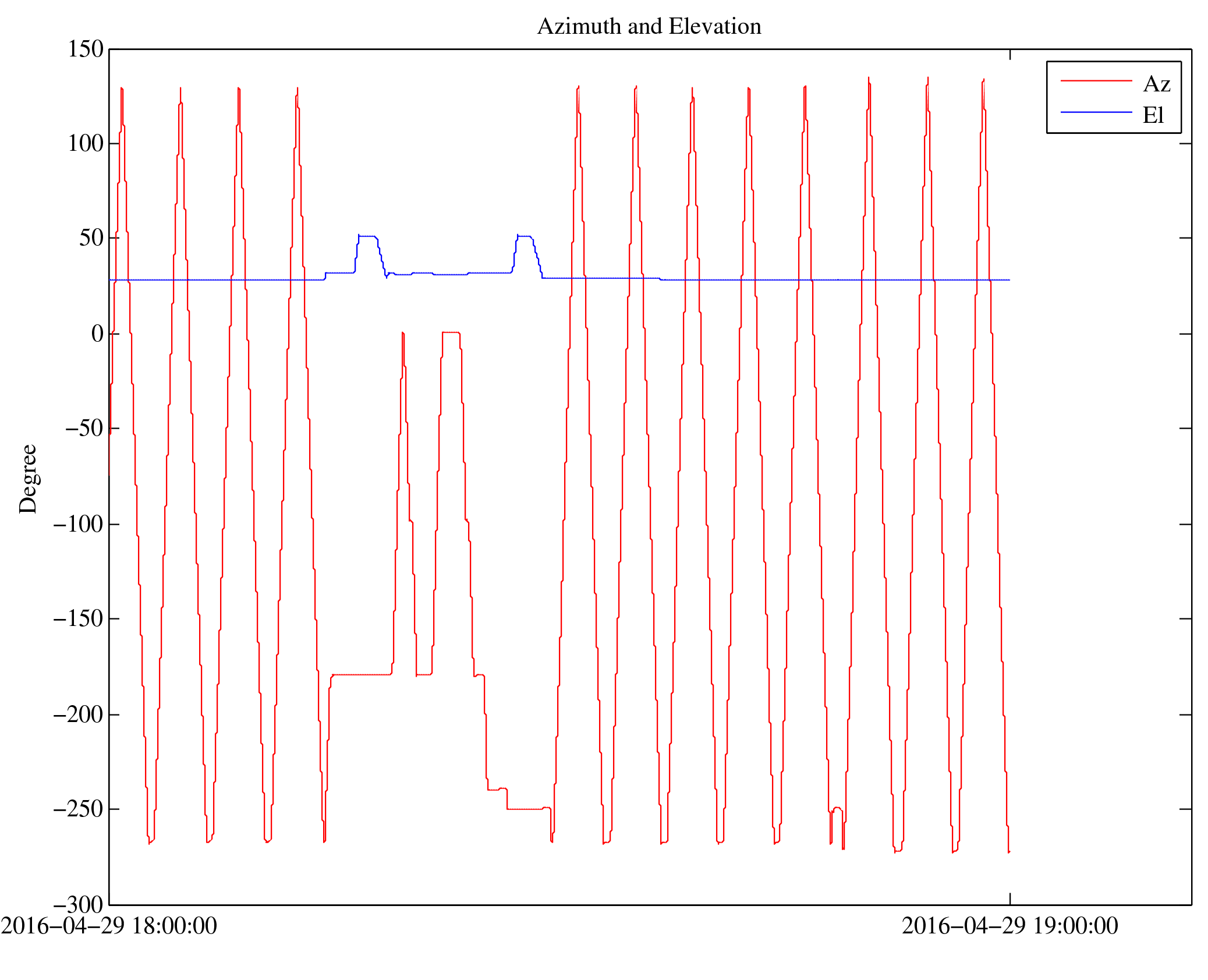Click the '2016-04-29 18:00:00' x-axis label
Image resolution: width=1208 pixels, height=980 pixels.
coord(109,926)
